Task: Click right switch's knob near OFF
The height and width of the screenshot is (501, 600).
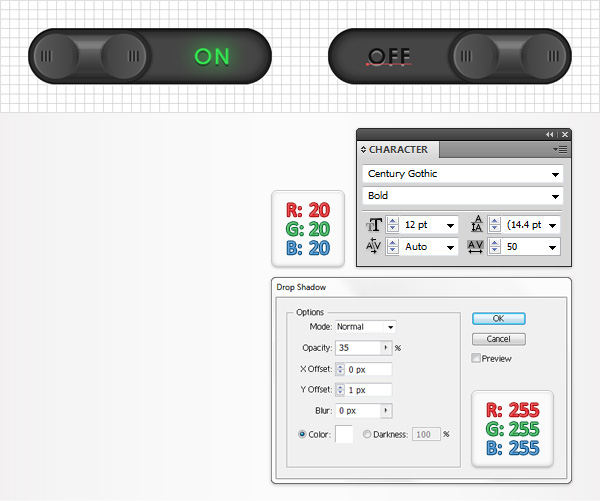Action: 476,56
